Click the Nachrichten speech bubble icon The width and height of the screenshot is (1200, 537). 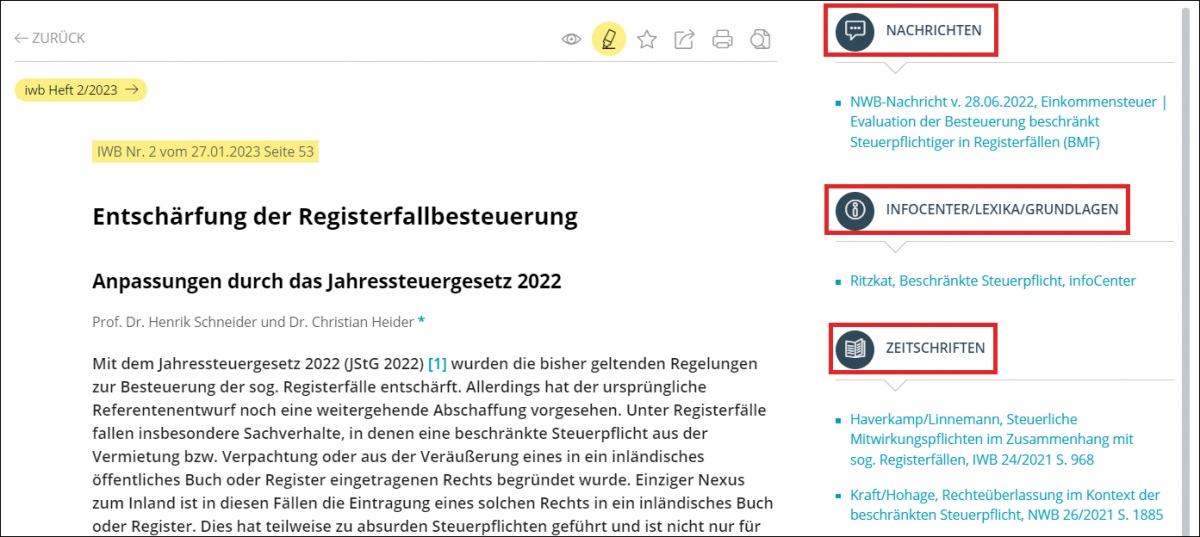855,30
